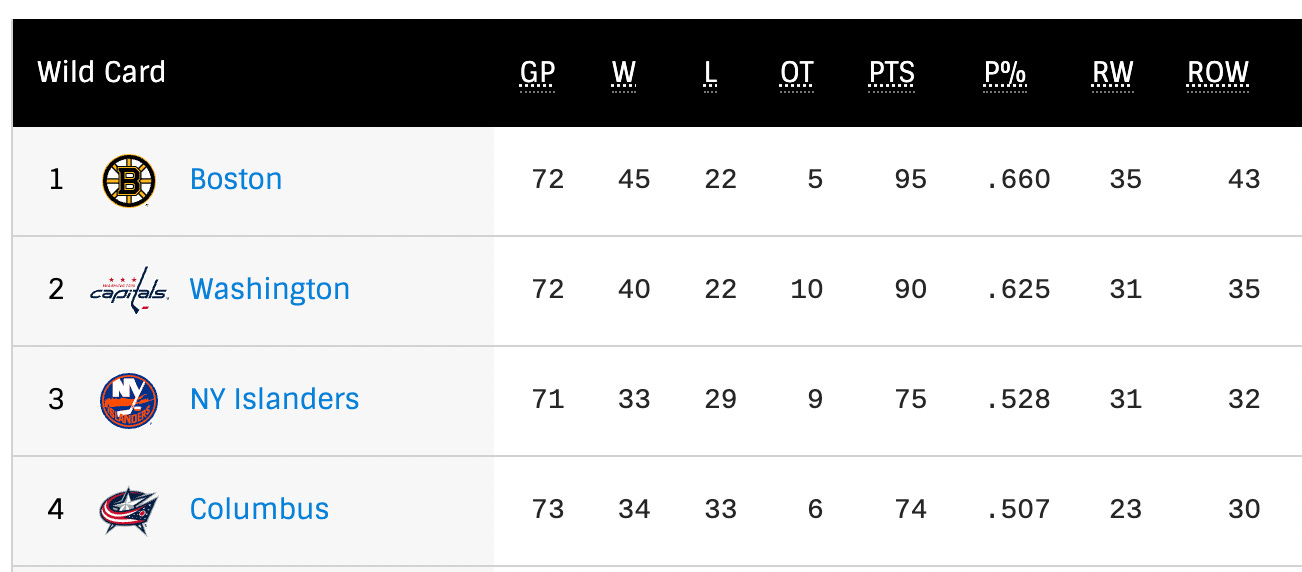
Task: Open the NY Islanders team link
Action: click(274, 399)
